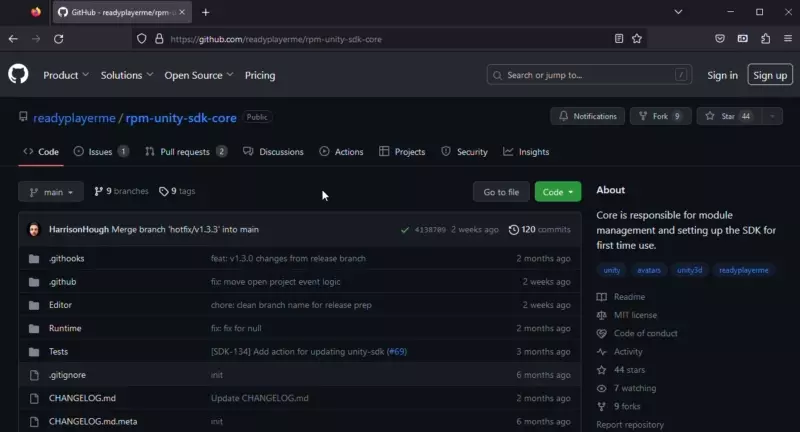The image size is (800, 432).
Task: Bookmark this page with star icon
Action: (637, 39)
